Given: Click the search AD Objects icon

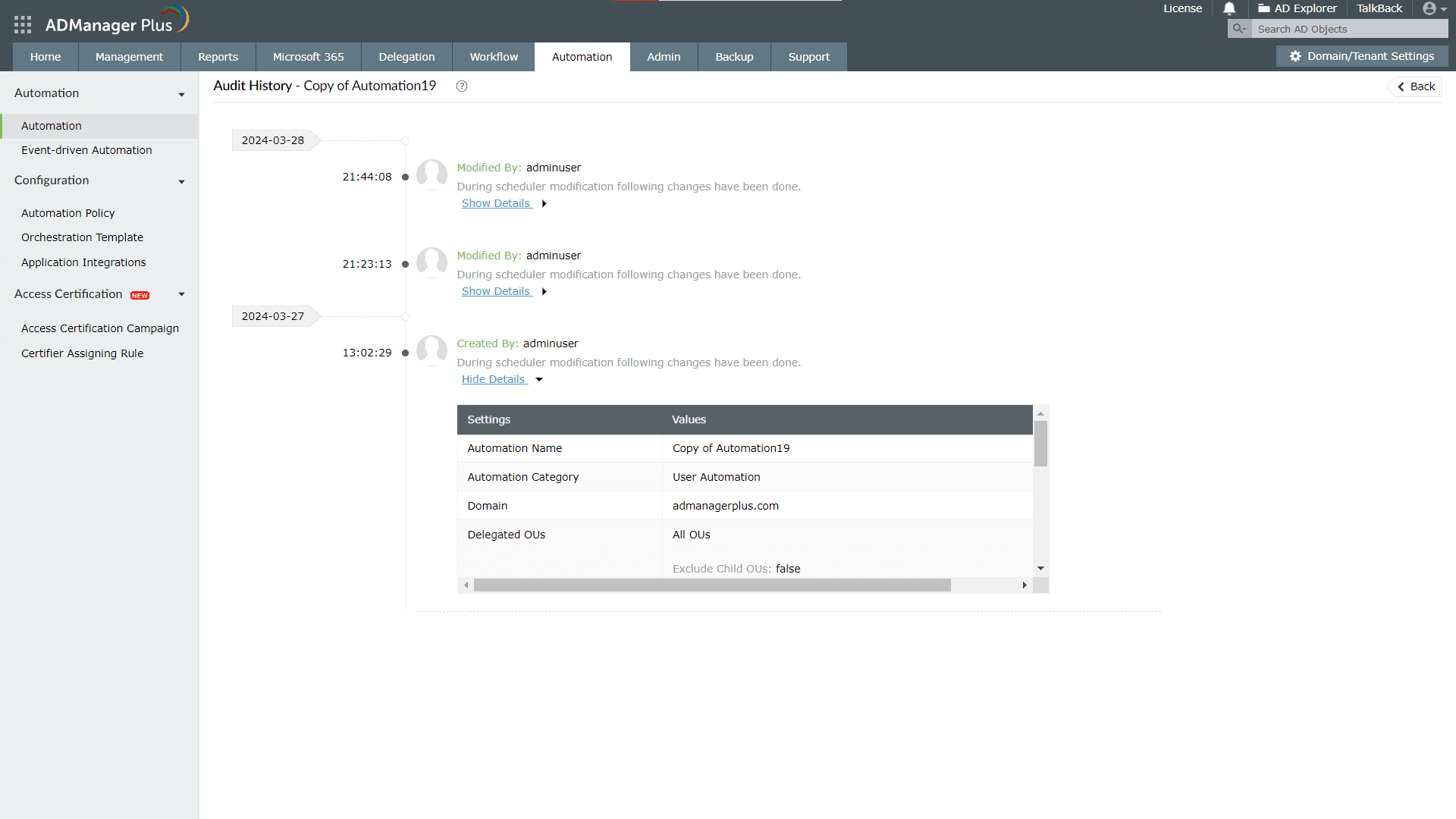Looking at the screenshot, I should (x=1238, y=29).
